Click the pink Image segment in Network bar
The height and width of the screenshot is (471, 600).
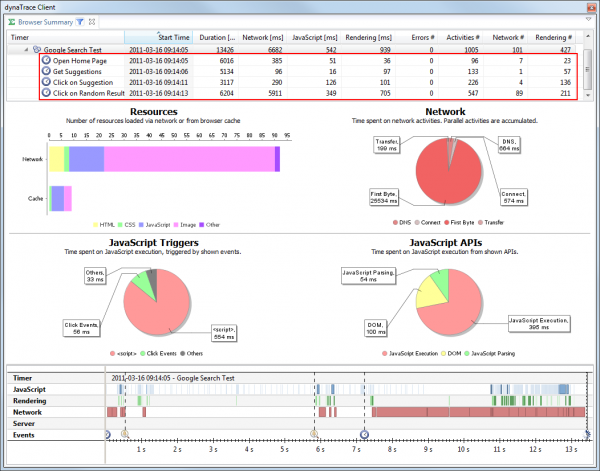coord(189,159)
